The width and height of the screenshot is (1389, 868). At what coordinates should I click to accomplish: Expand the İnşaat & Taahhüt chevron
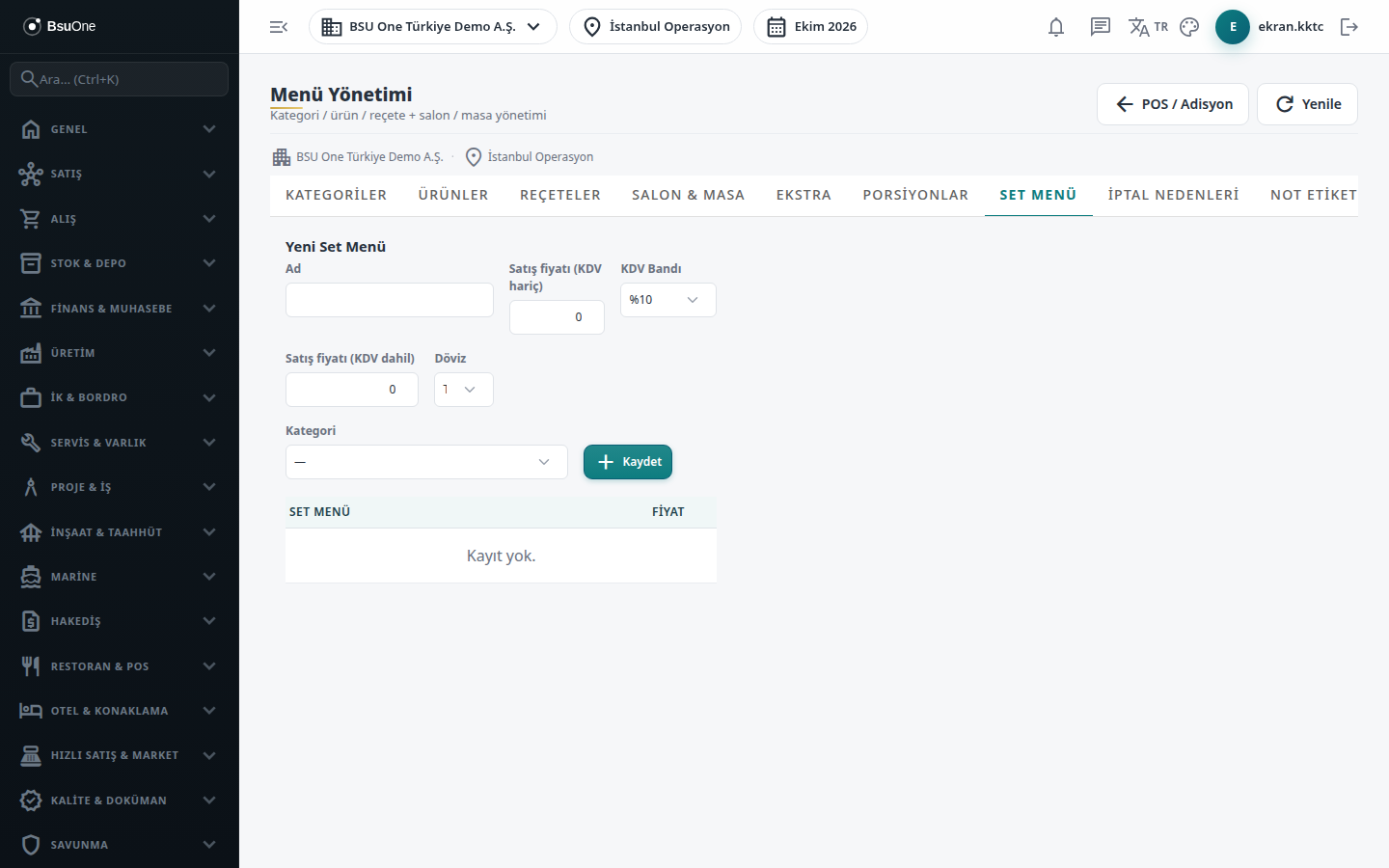coord(209,532)
